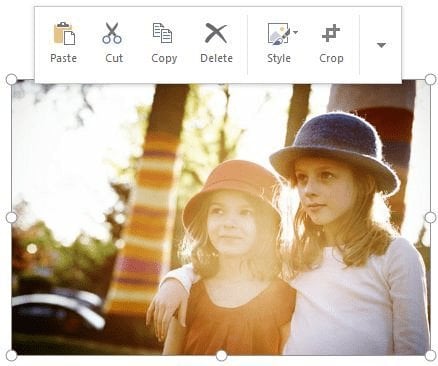Delete the selected picture with X icon

(216, 33)
